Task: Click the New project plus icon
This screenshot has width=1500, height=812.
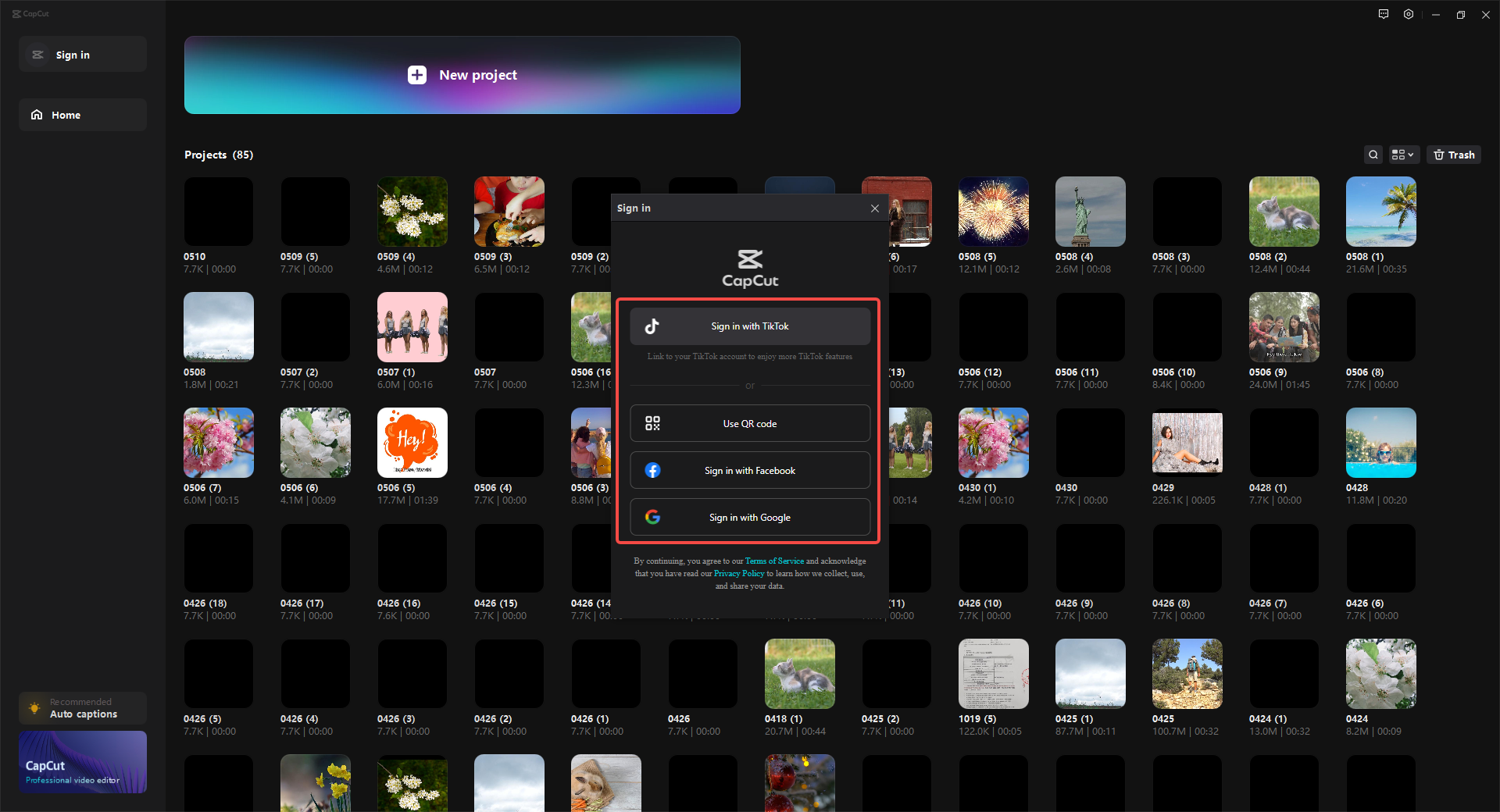Action: point(417,75)
